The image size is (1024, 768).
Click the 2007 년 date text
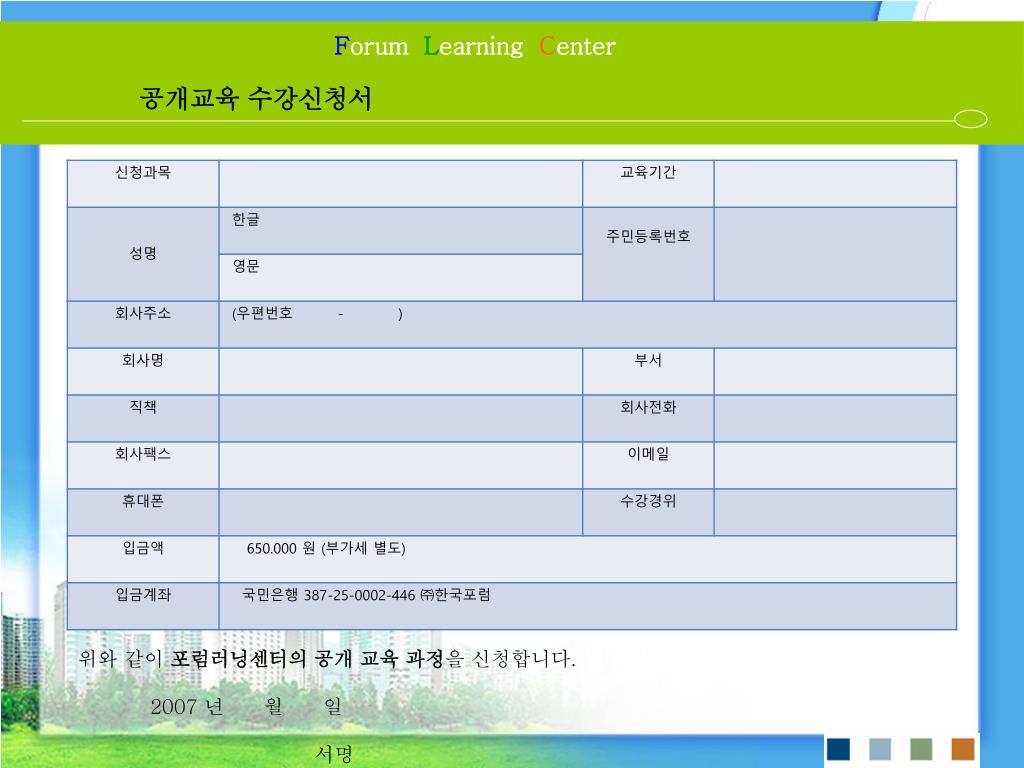coord(187,706)
